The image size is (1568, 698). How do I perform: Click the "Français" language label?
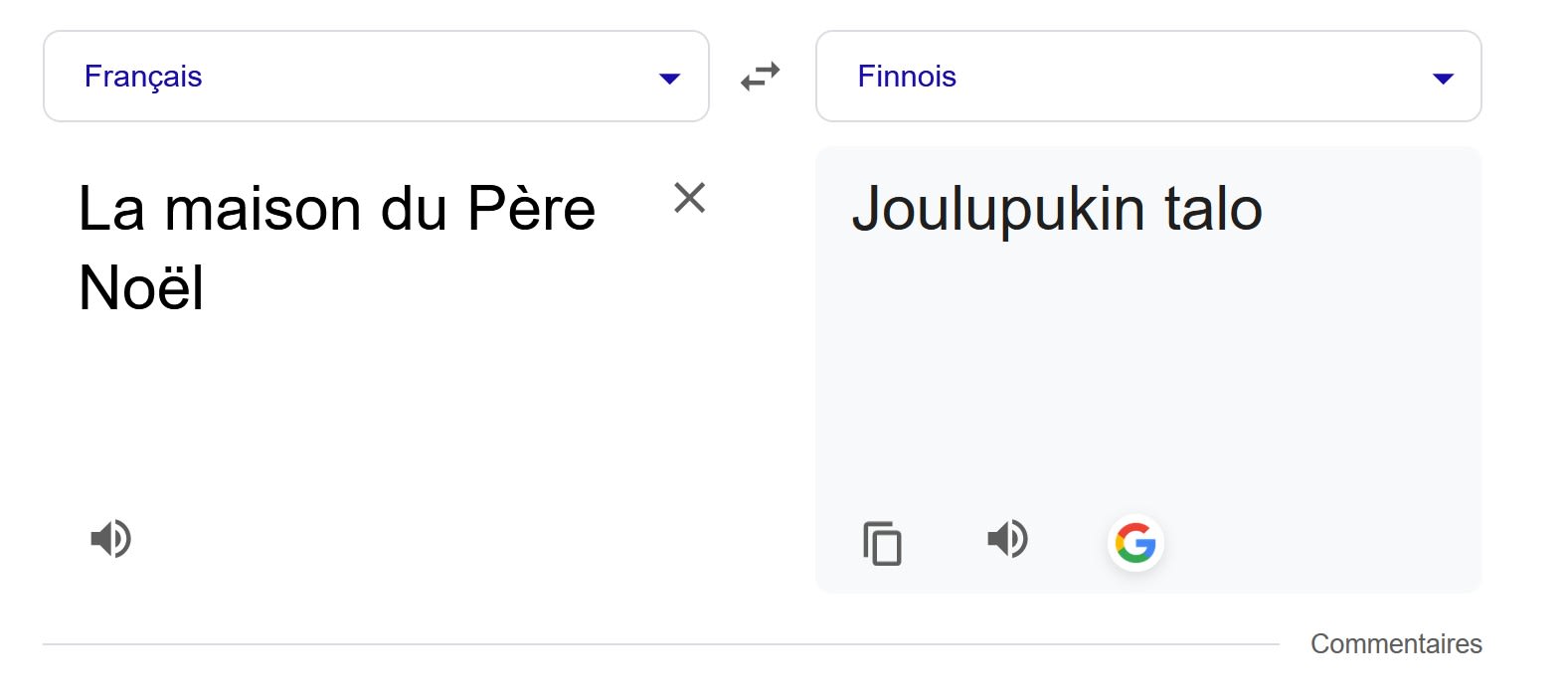(x=143, y=77)
